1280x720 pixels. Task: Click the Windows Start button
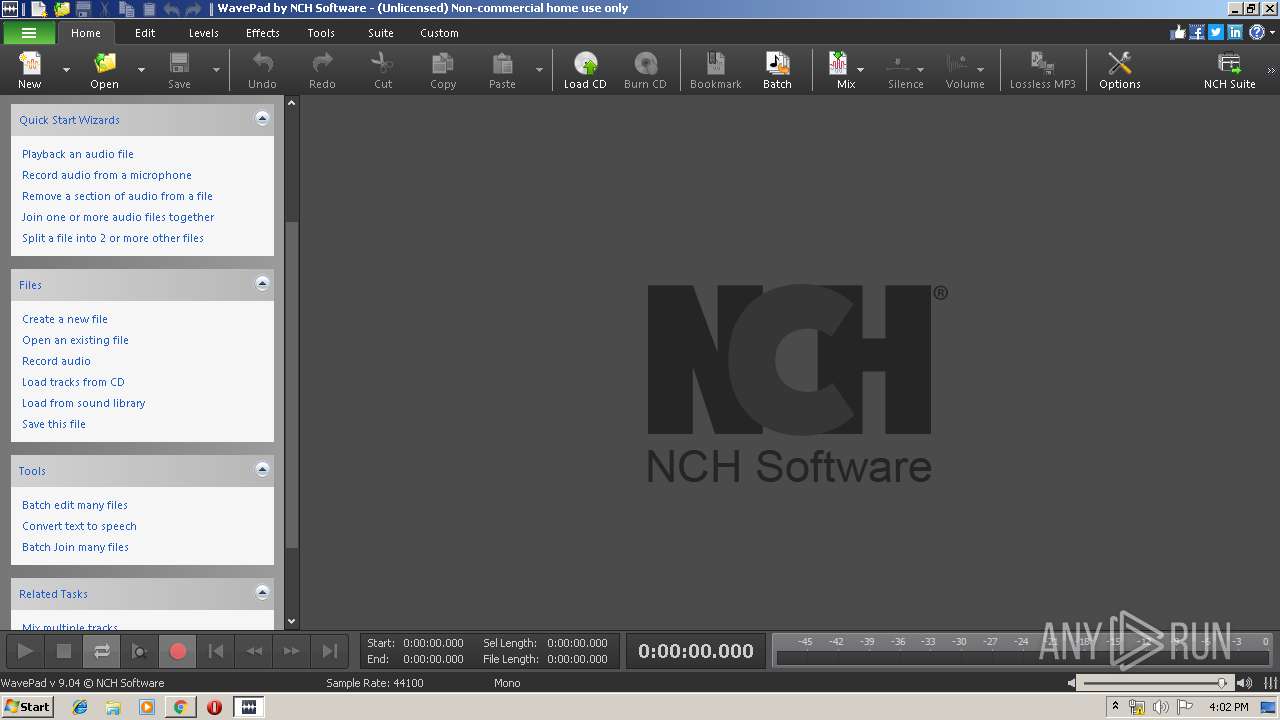27,706
